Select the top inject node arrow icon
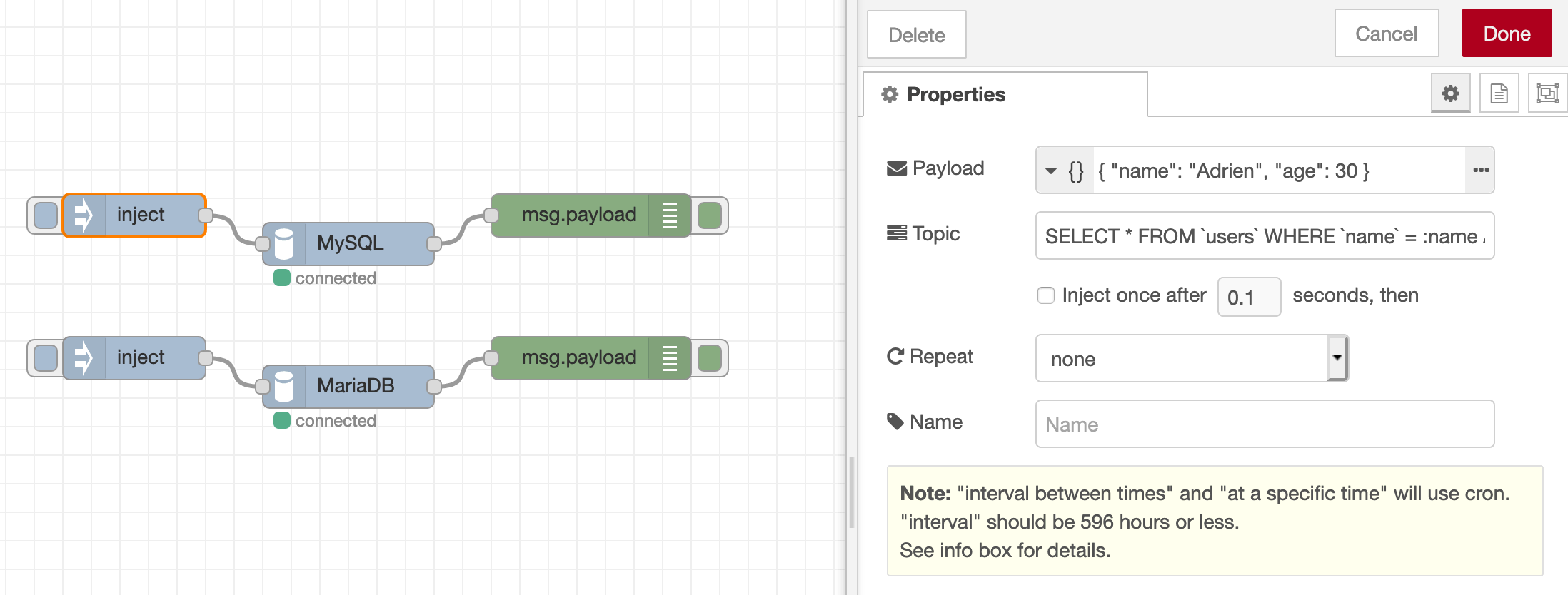The width and height of the screenshot is (1568, 595). click(84, 215)
